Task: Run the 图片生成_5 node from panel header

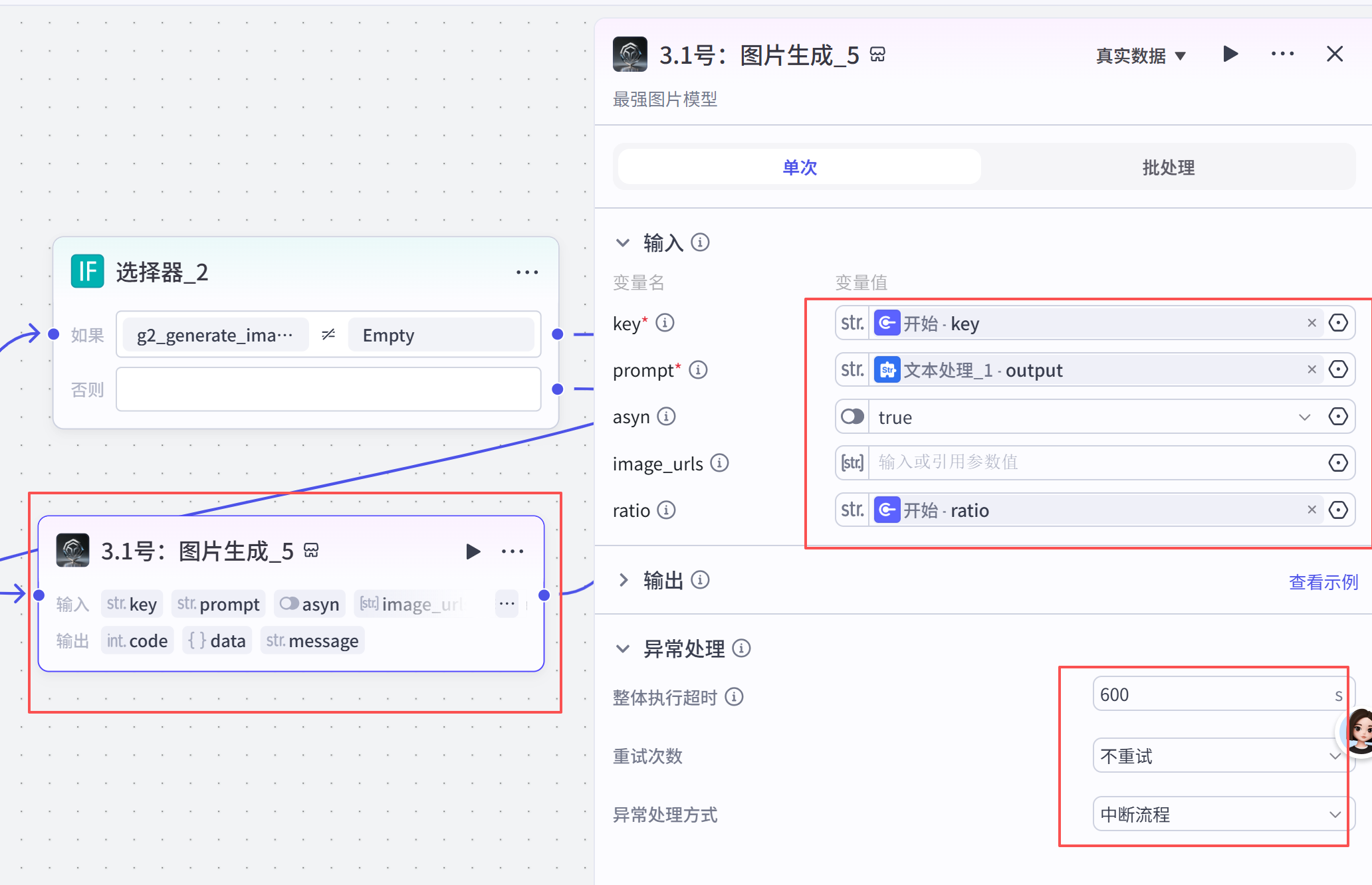Action: pos(1230,54)
